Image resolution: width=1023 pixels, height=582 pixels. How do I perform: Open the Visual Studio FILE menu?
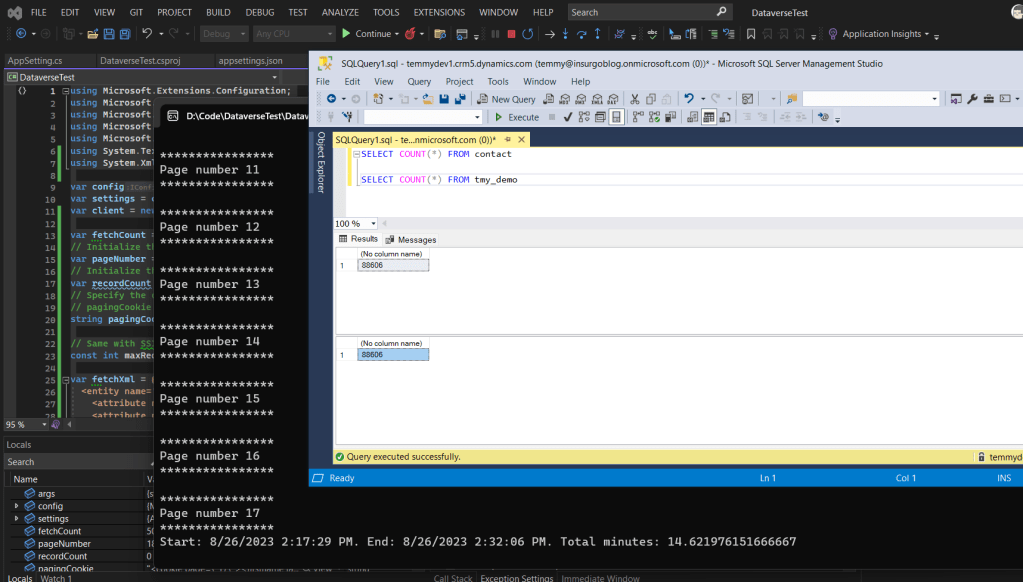click(38, 12)
